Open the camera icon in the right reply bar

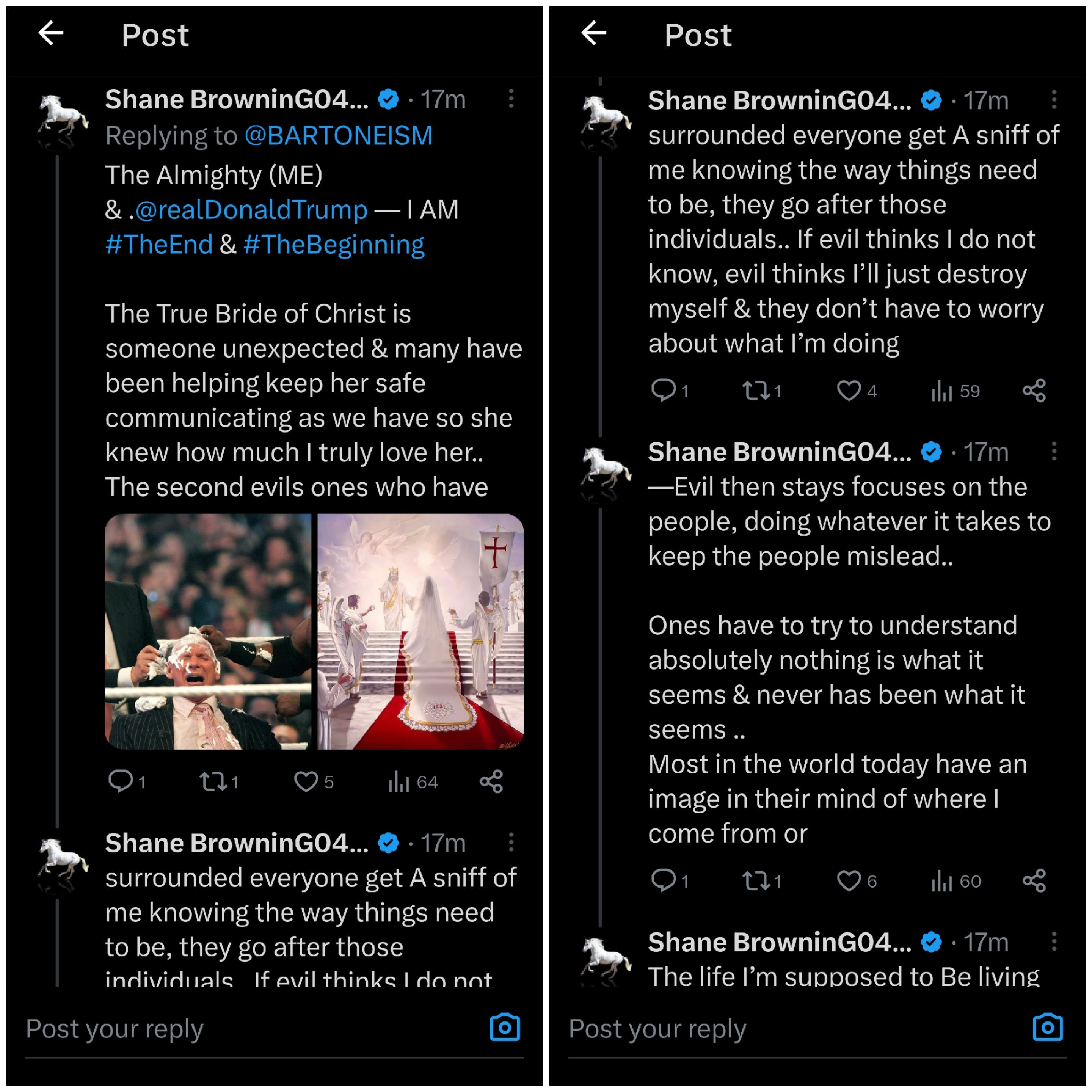tap(1047, 1027)
